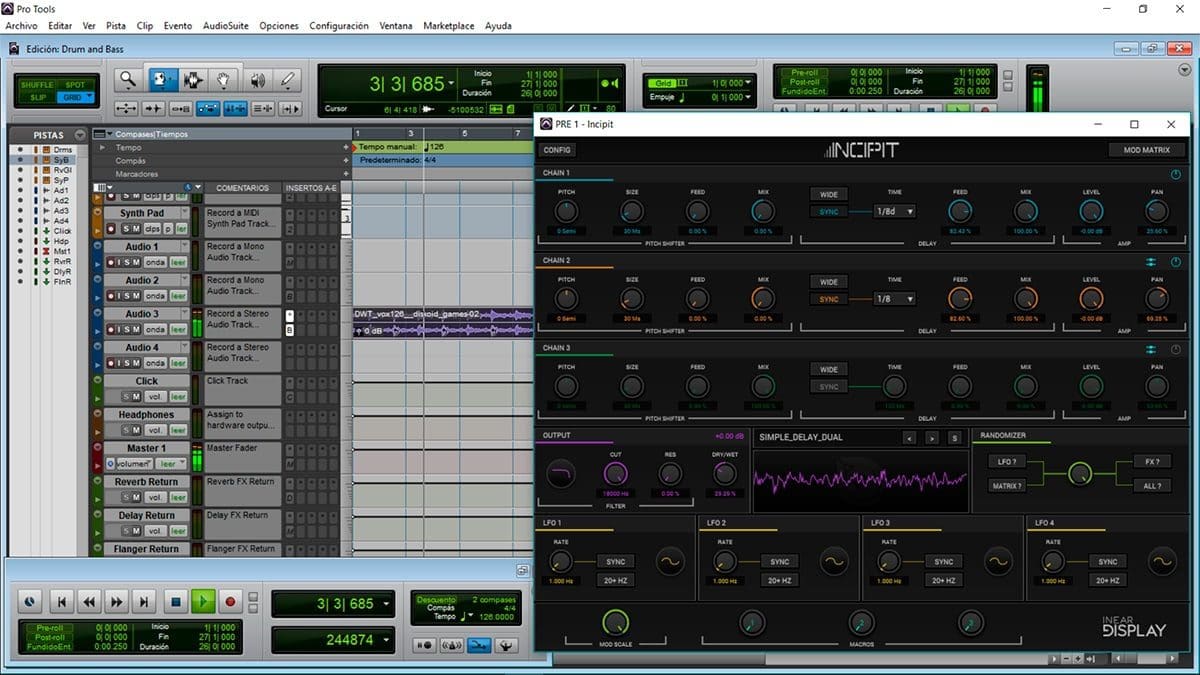Click the MATRIX ? randomizer button
Image resolution: width=1200 pixels, height=675 pixels.
coord(1007,486)
